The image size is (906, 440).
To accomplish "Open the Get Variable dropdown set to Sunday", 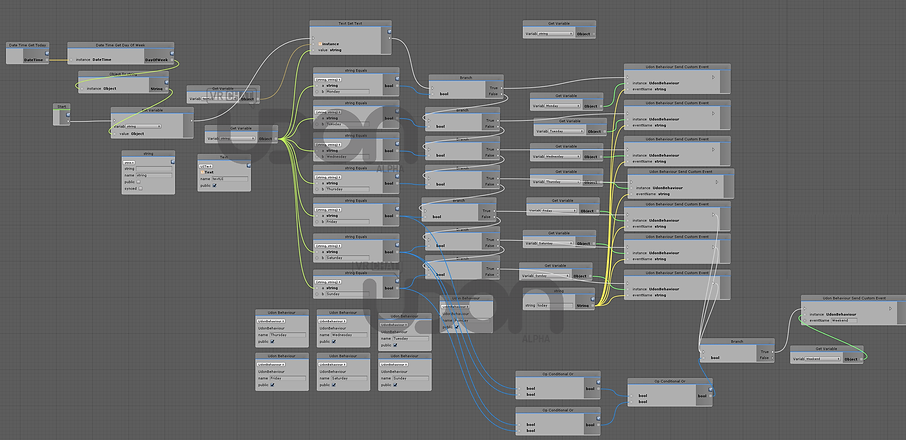I will 552,276.
